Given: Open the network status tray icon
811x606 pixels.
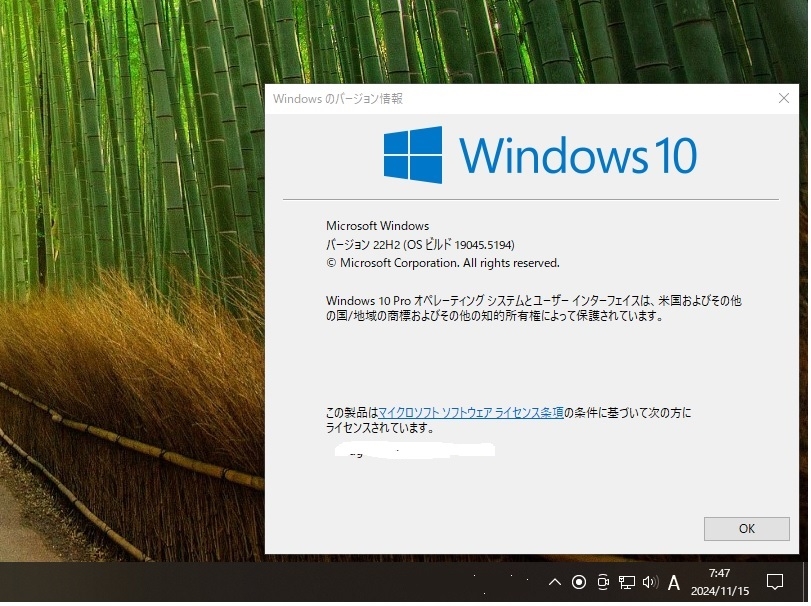Looking at the screenshot, I should tap(626, 582).
